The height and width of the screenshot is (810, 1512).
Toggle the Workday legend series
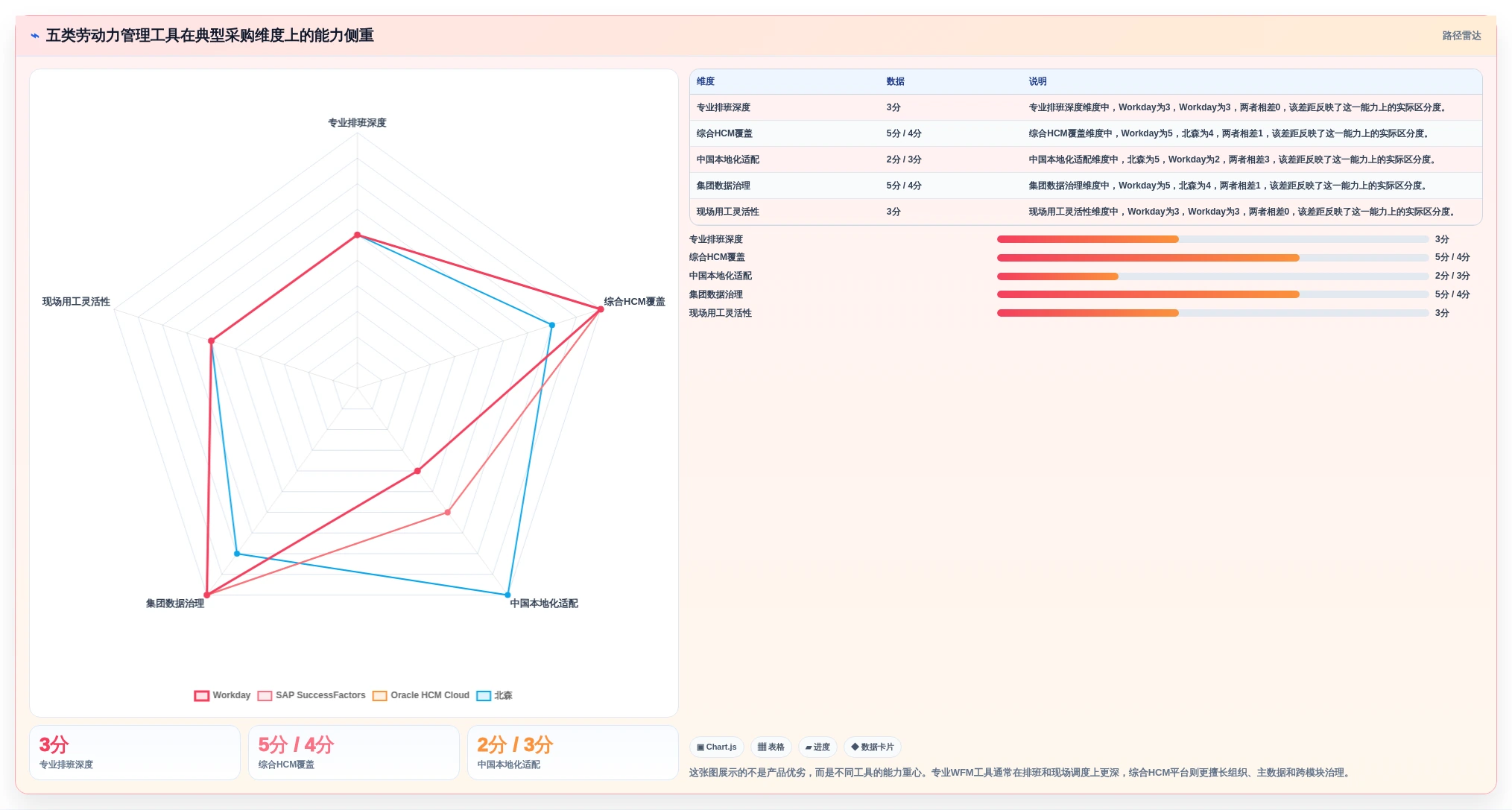coord(222,695)
